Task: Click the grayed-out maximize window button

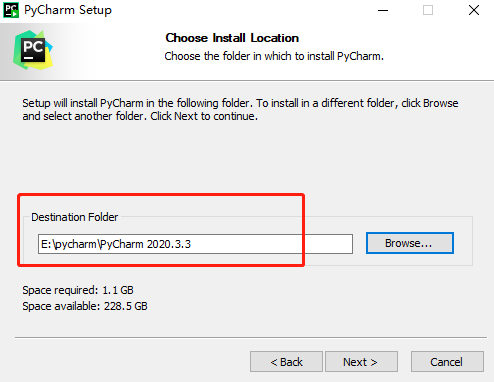Action: pos(428,10)
